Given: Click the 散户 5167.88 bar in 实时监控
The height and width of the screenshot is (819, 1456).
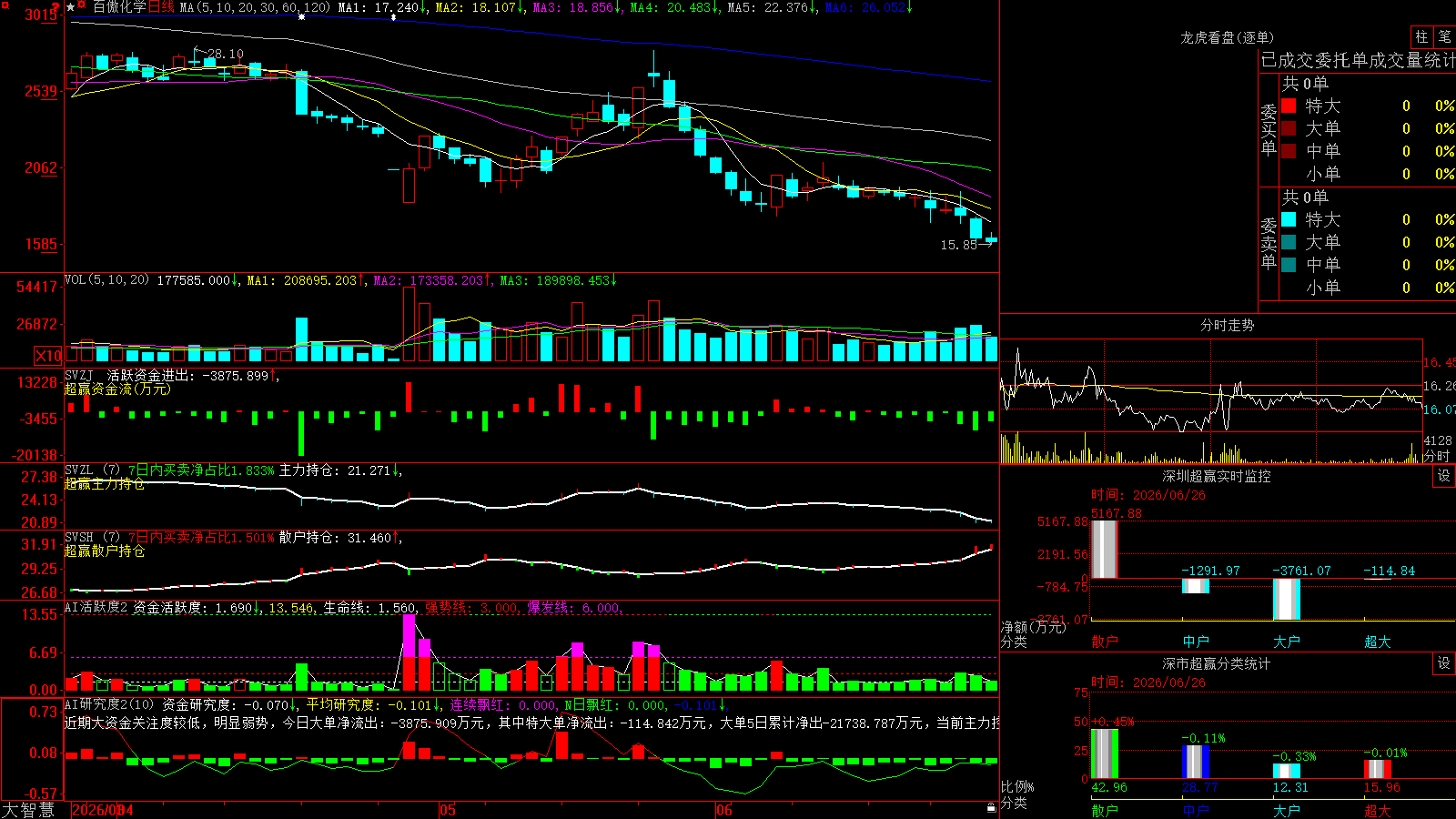Looking at the screenshot, I should 1105,549.
